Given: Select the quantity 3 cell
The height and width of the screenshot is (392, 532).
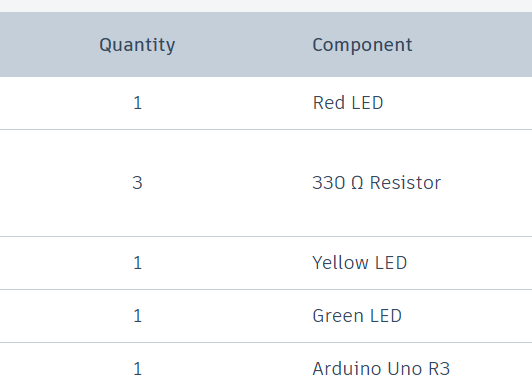Looking at the screenshot, I should pyautogui.click(x=137, y=183).
